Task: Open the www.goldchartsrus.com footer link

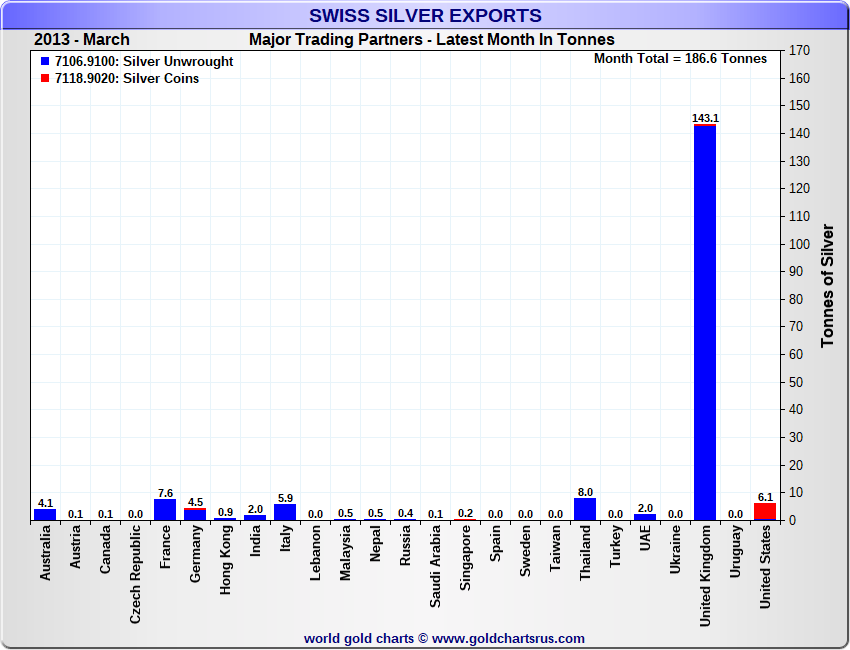Action: coord(508,638)
